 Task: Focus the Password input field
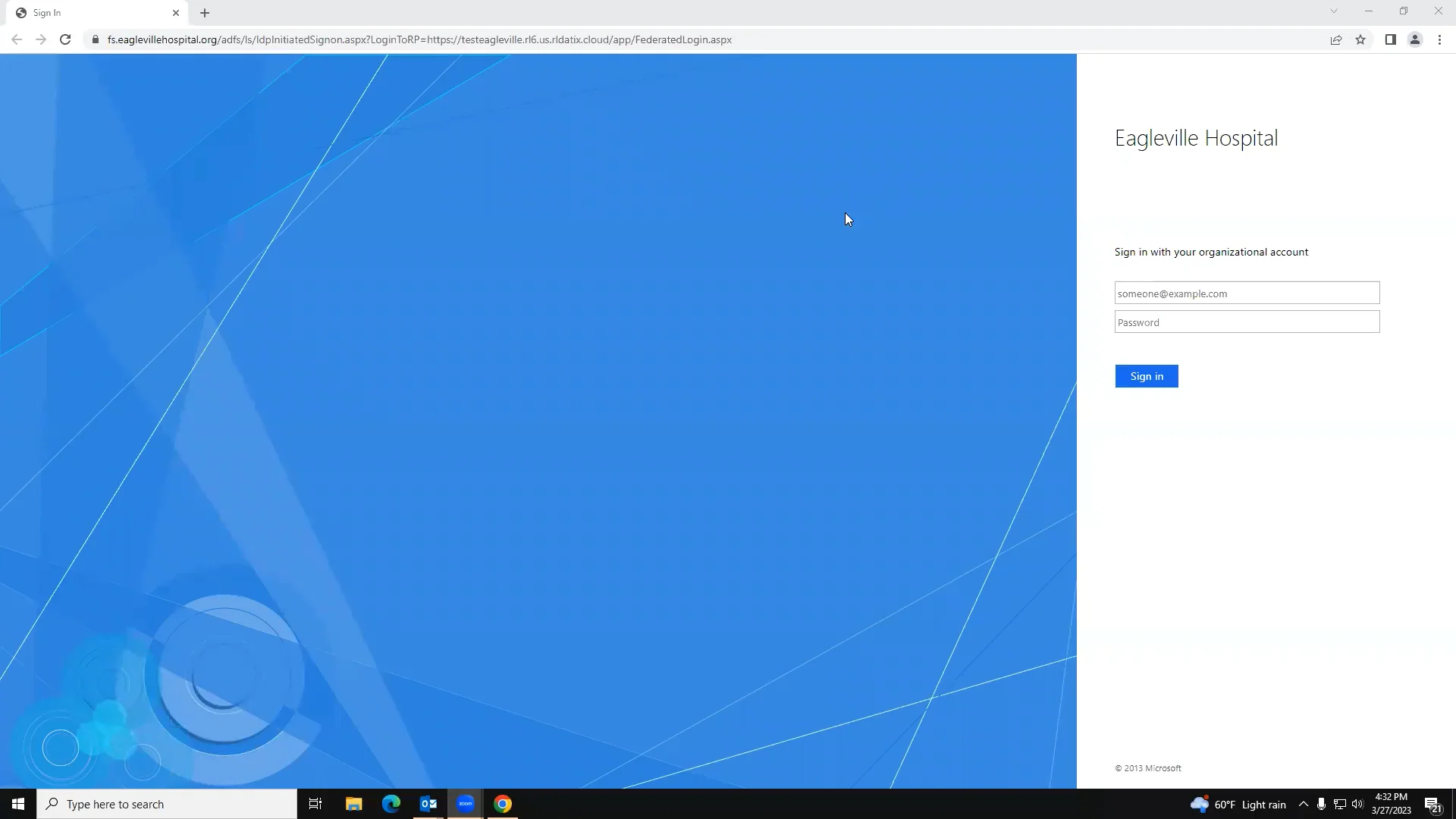[1247, 322]
